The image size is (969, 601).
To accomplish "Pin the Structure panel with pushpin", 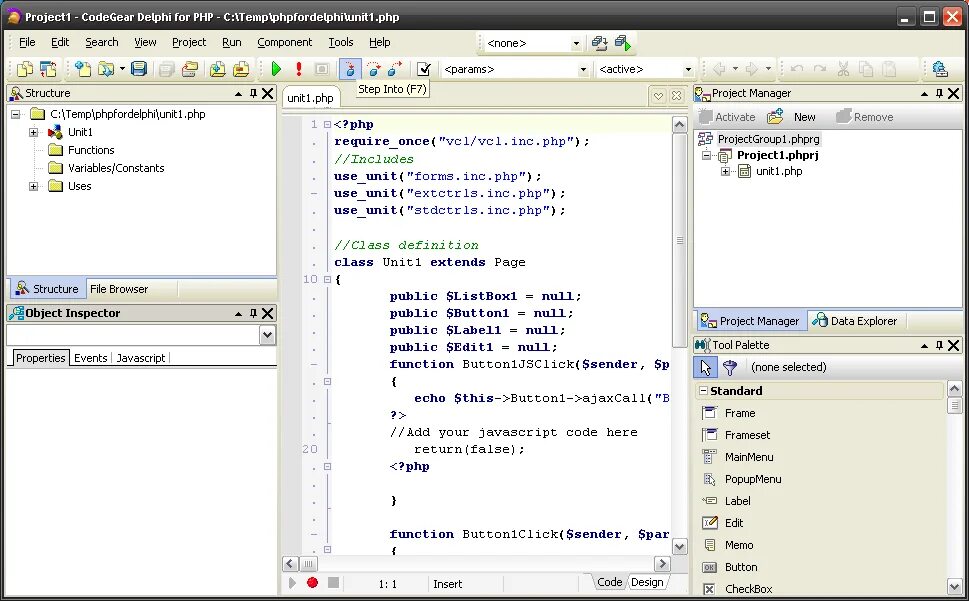I will pyautogui.click(x=253, y=93).
